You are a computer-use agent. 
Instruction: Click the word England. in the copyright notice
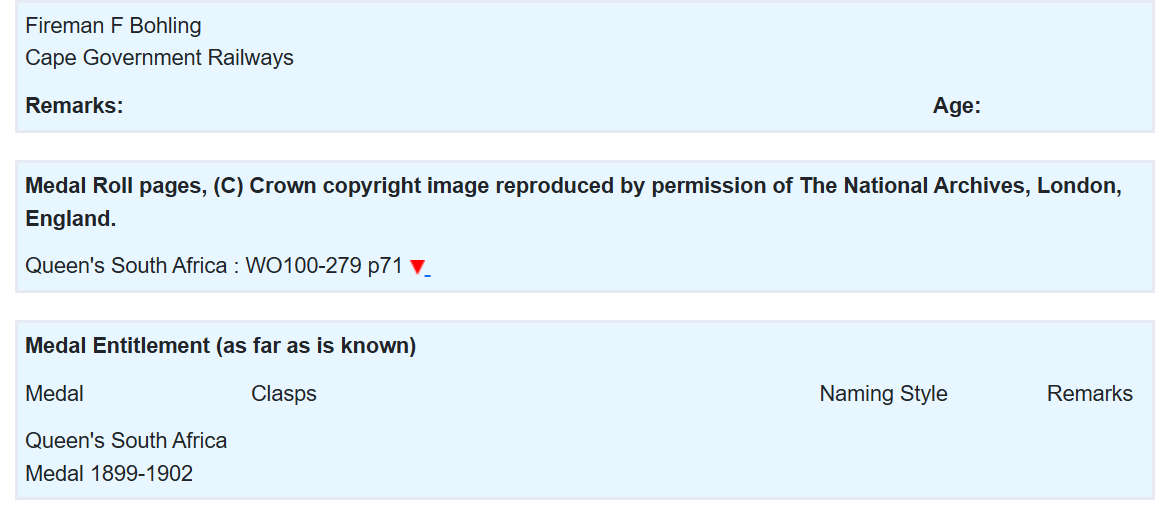pyautogui.click(x=70, y=219)
